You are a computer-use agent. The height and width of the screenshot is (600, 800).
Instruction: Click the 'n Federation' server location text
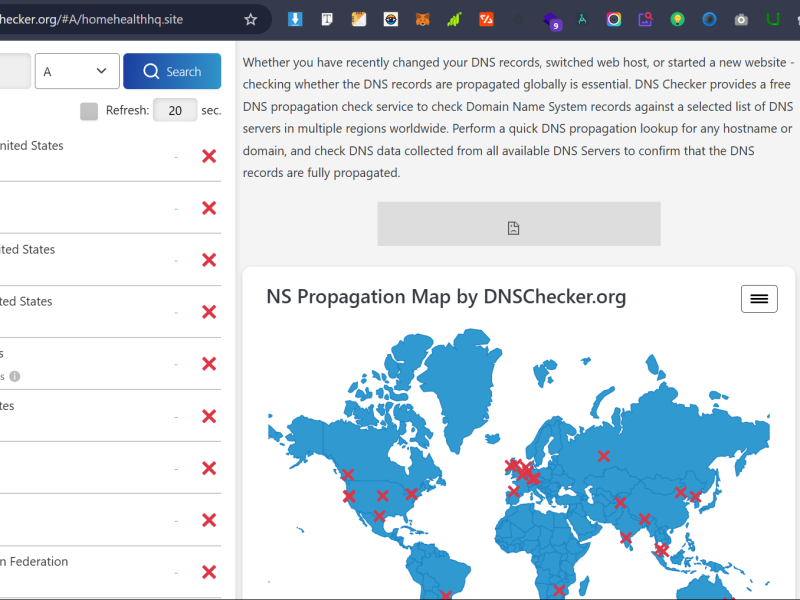pyautogui.click(x=34, y=561)
